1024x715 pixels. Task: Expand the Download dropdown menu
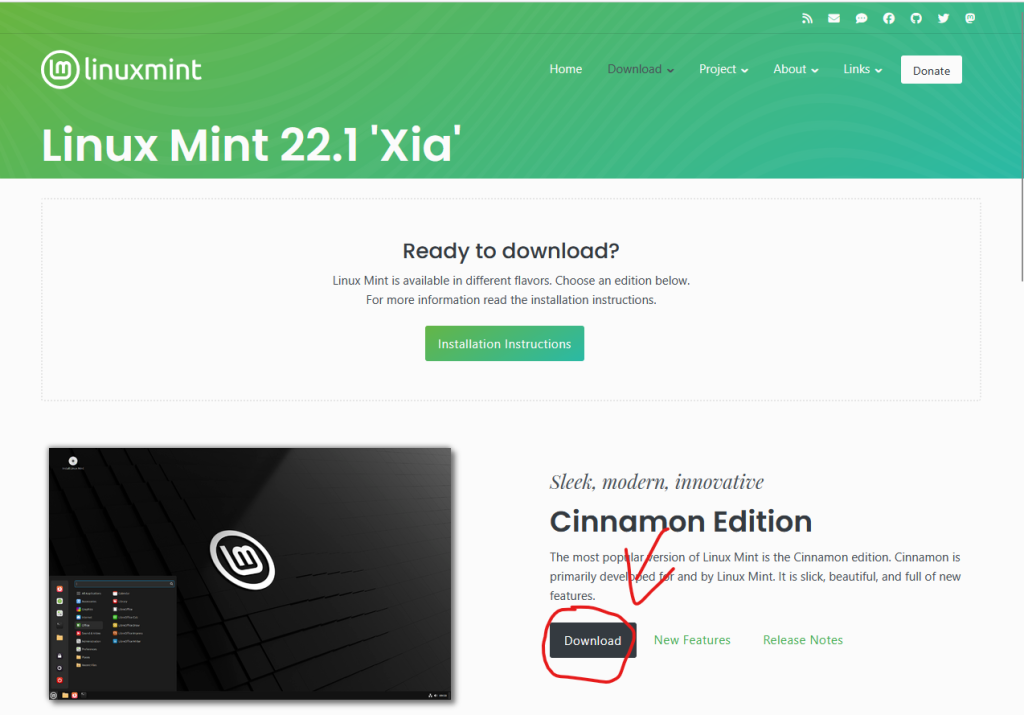click(640, 69)
